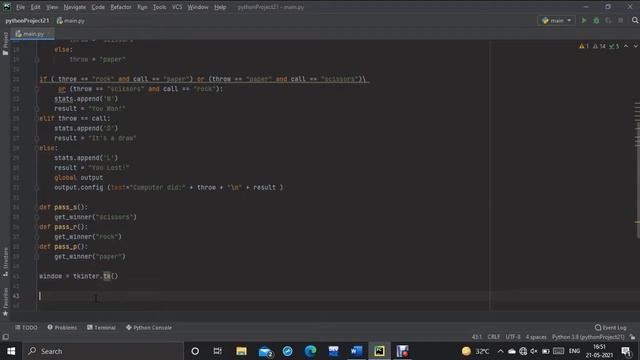Open the Mail app on the taskbar
Viewport: 640px width, 360px height.
pos(265,351)
